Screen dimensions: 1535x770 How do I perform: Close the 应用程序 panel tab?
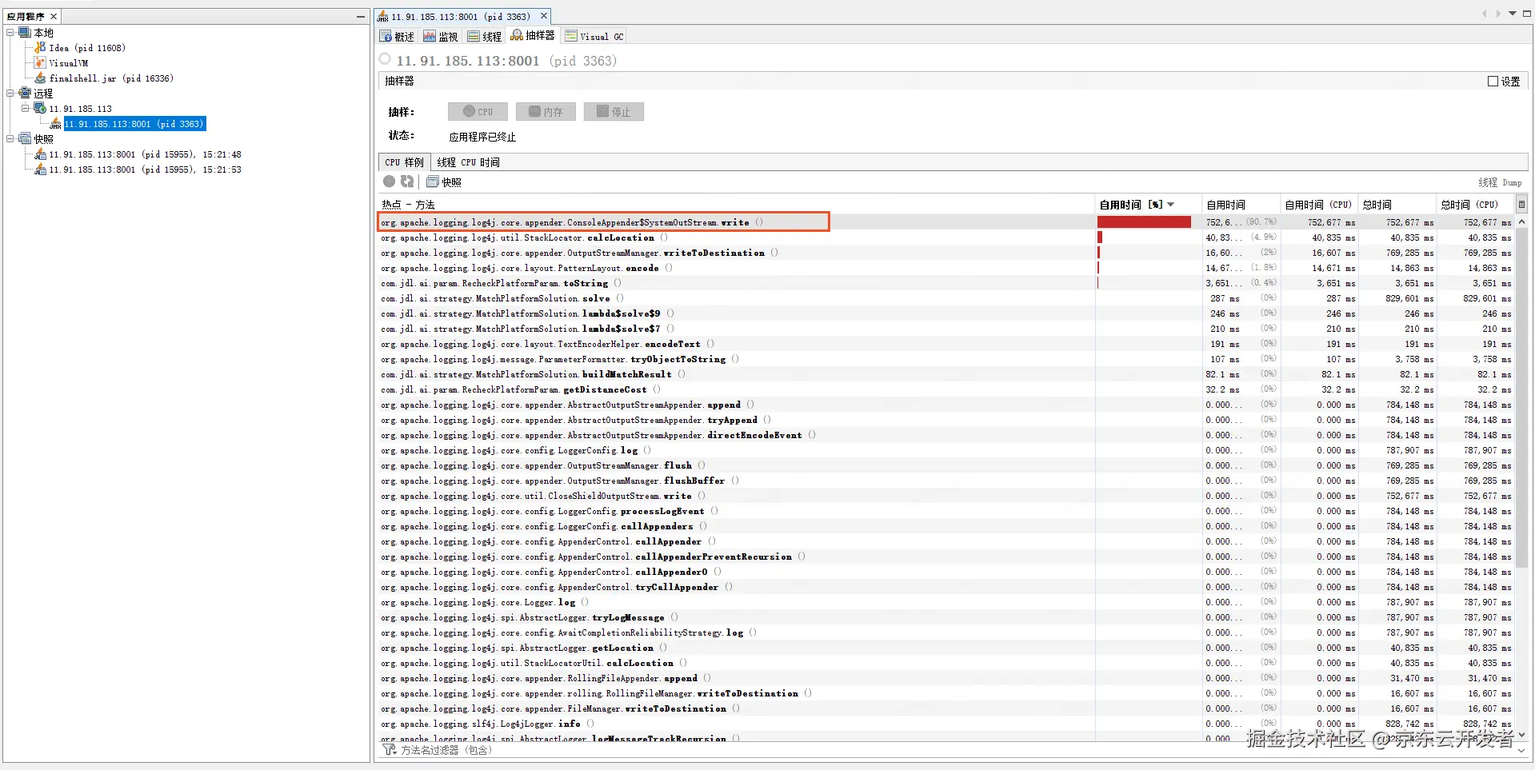pos(54,16)
